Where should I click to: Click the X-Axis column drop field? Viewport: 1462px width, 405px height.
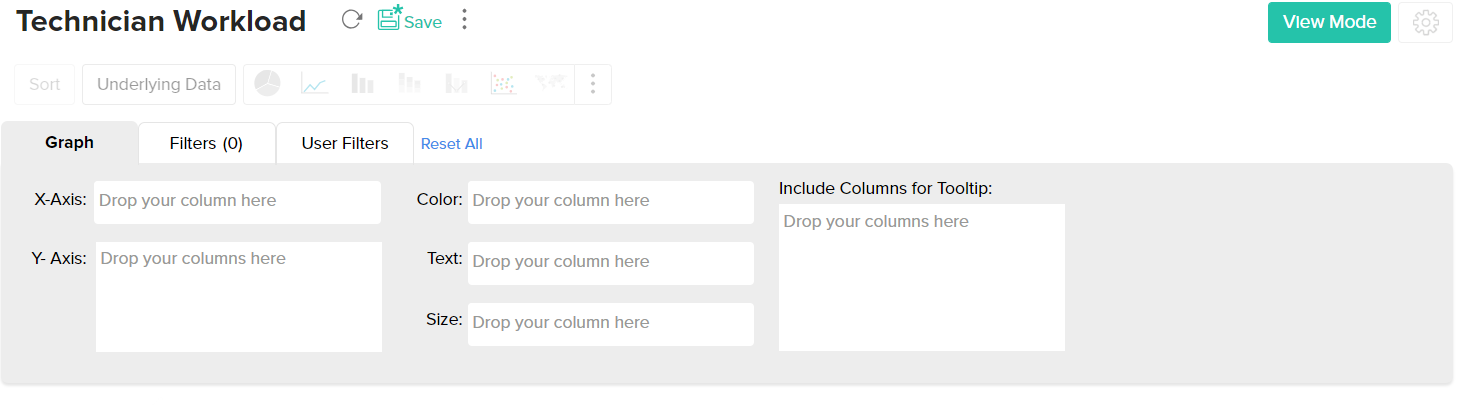pos(237,201)
